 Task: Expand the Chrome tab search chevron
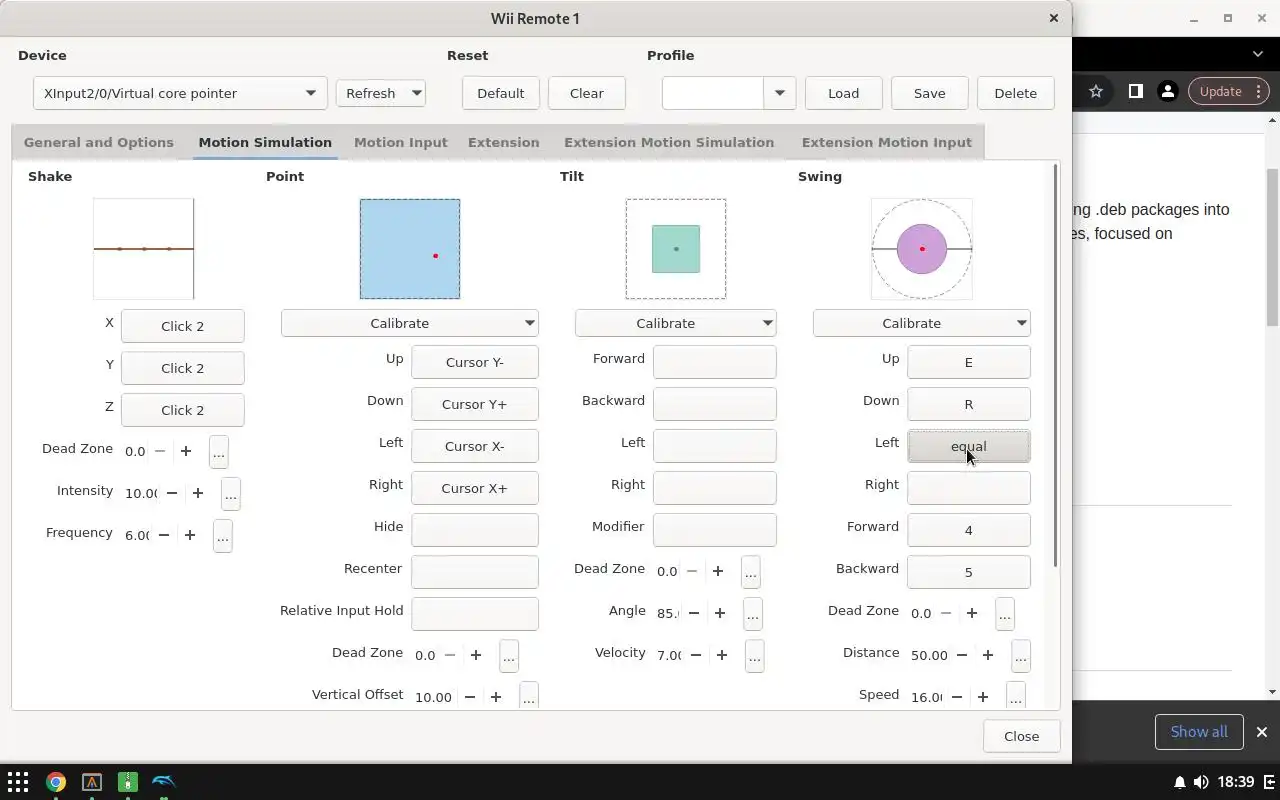pyautogui.click(x=1258, y=54)
